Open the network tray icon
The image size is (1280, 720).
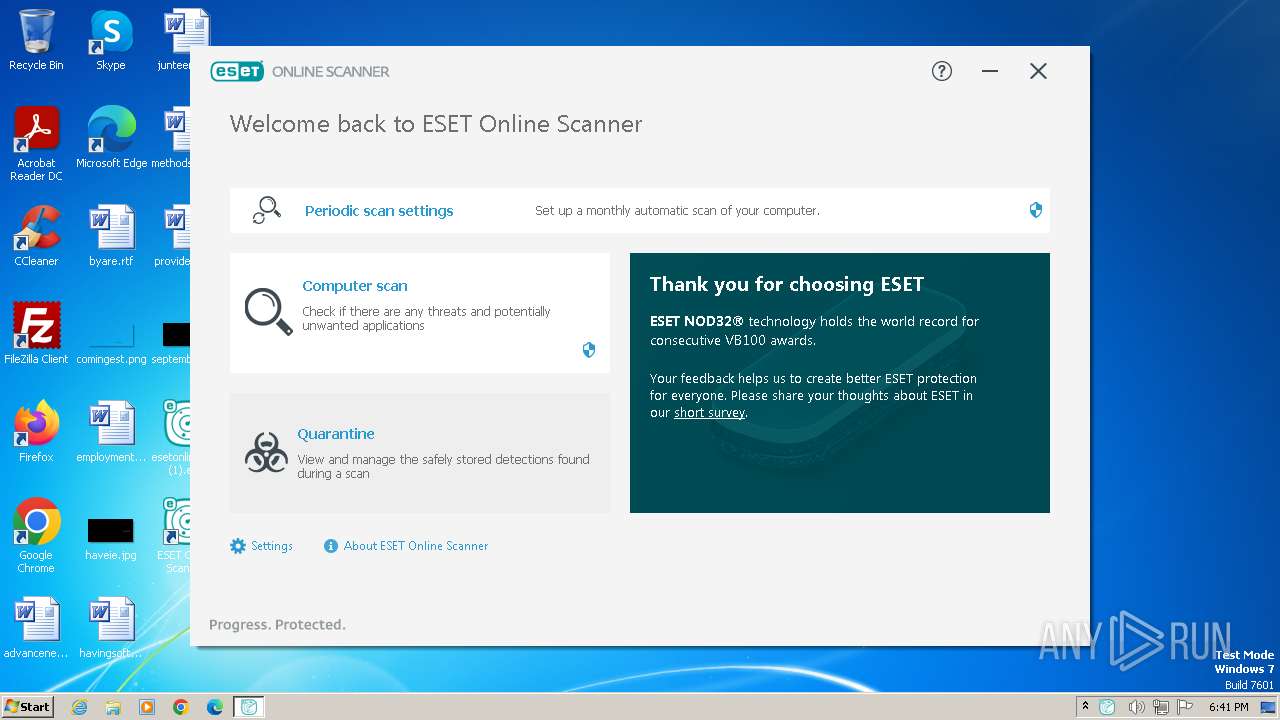tap(1161, 707)
